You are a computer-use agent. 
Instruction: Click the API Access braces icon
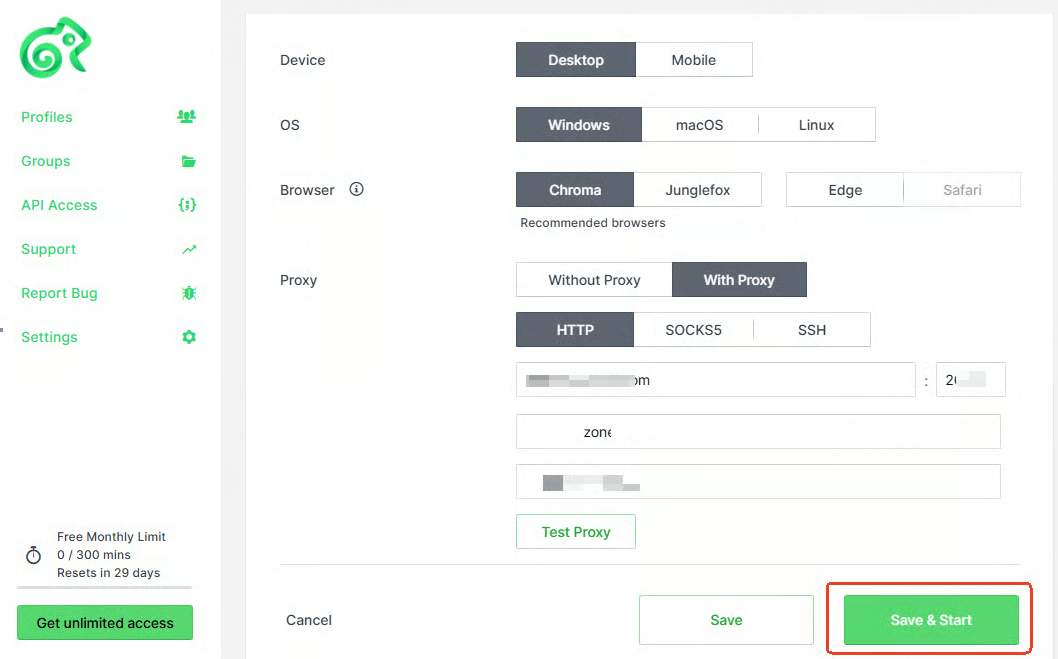click(x=187, y=205)
